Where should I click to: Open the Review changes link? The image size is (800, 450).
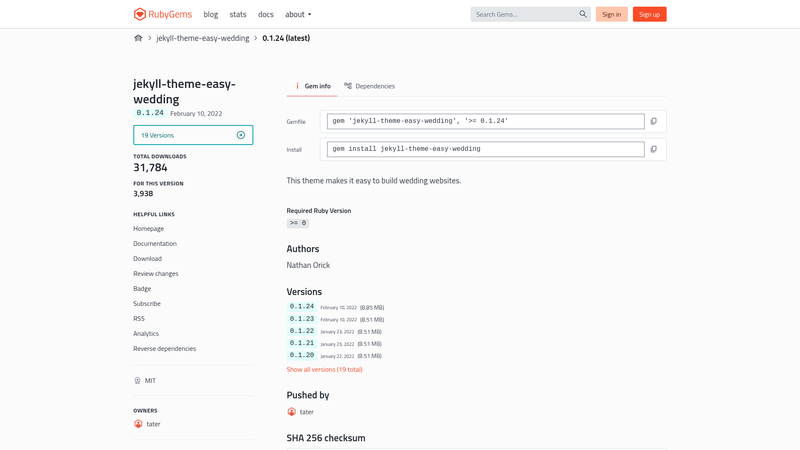tap(156, 273)
